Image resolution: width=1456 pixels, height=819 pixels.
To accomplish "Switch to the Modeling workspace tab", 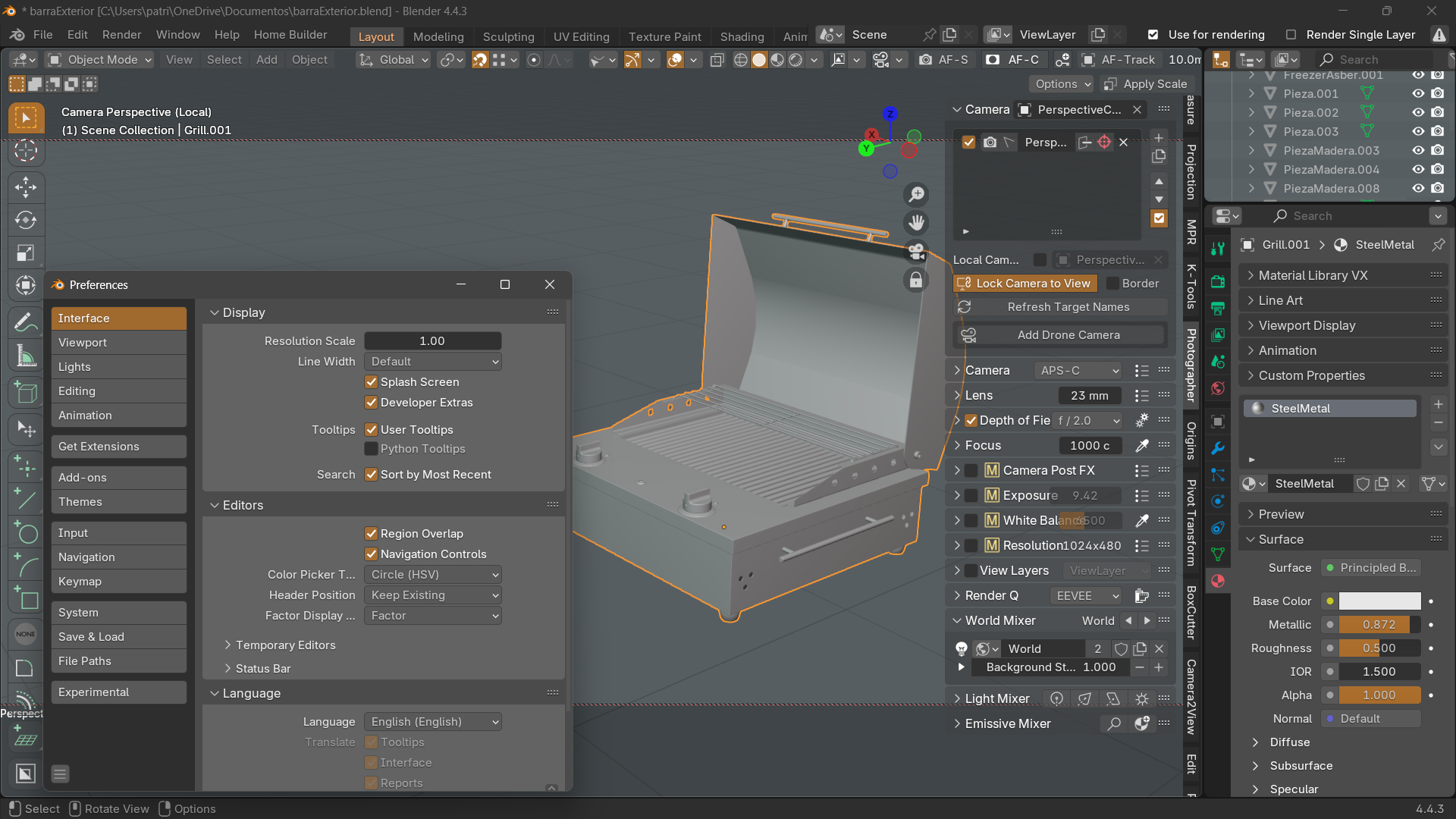I will (x=438, y=36).
